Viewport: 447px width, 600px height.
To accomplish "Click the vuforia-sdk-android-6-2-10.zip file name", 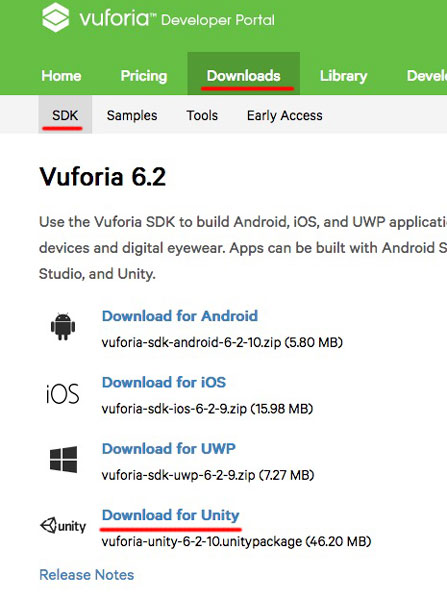I will tap(191, 342).
